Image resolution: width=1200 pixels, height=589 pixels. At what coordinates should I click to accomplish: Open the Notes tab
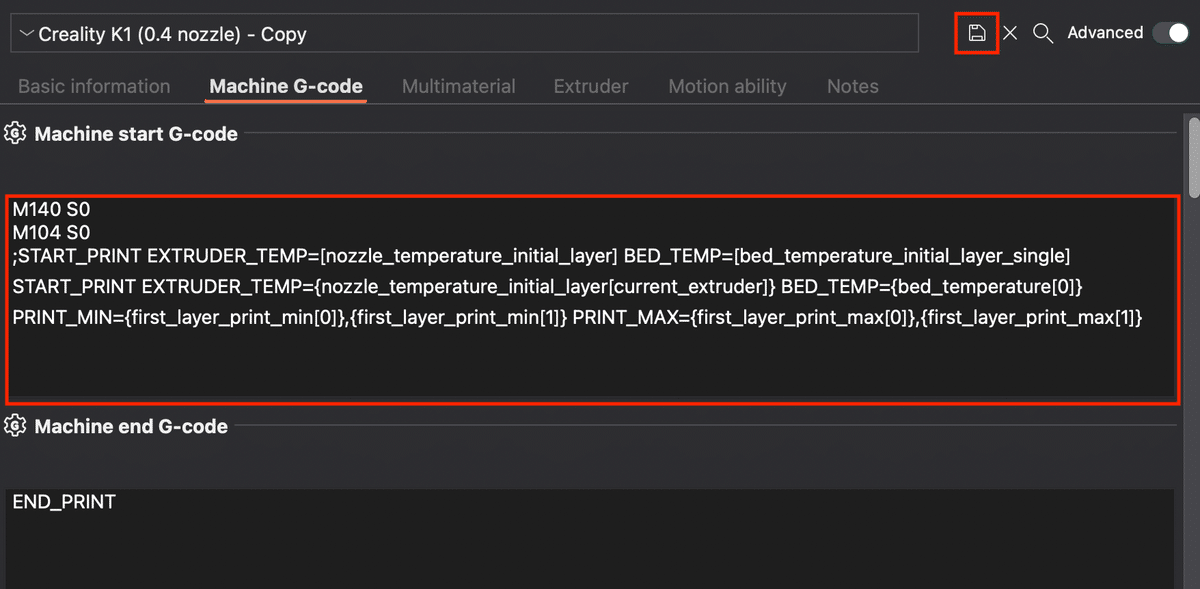click(x=853, y=86)
